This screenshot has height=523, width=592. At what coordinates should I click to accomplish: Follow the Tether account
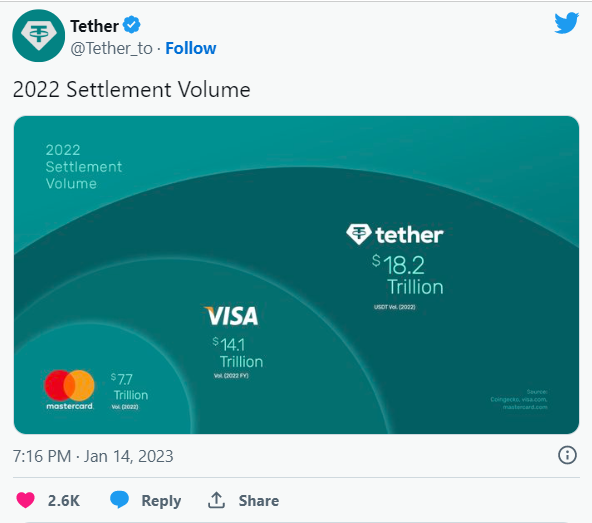(x=191, y=48)
